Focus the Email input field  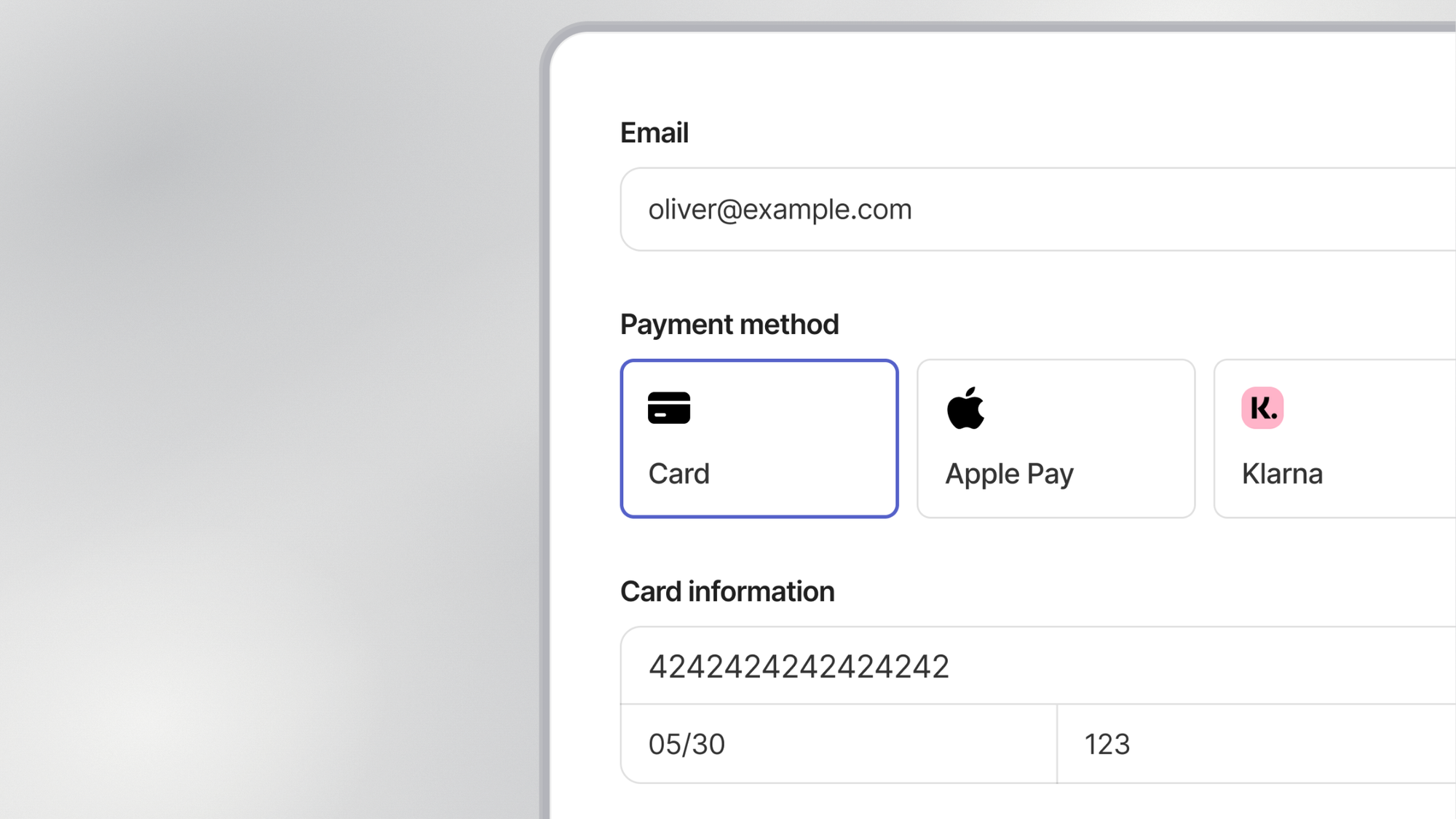point(1092,210)
